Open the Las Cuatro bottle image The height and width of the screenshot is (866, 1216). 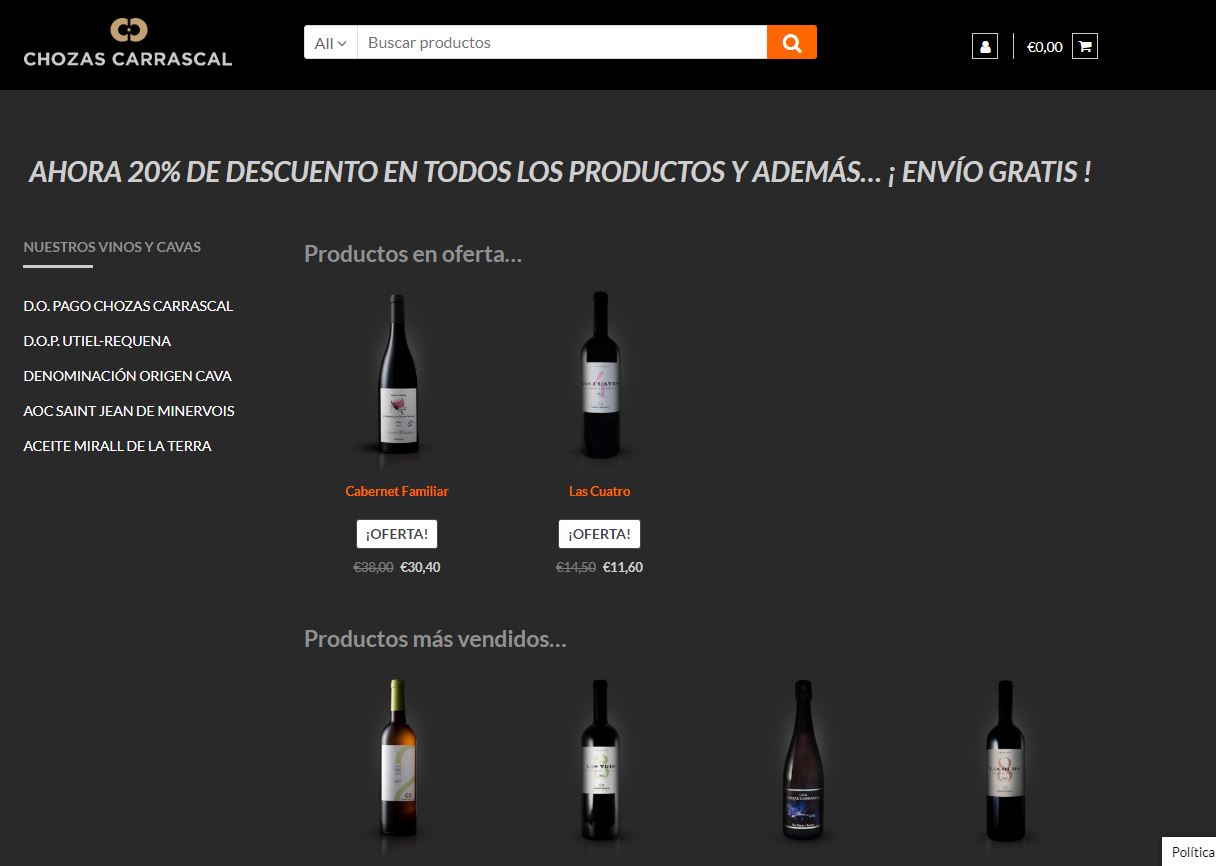[x=600, y=373]
